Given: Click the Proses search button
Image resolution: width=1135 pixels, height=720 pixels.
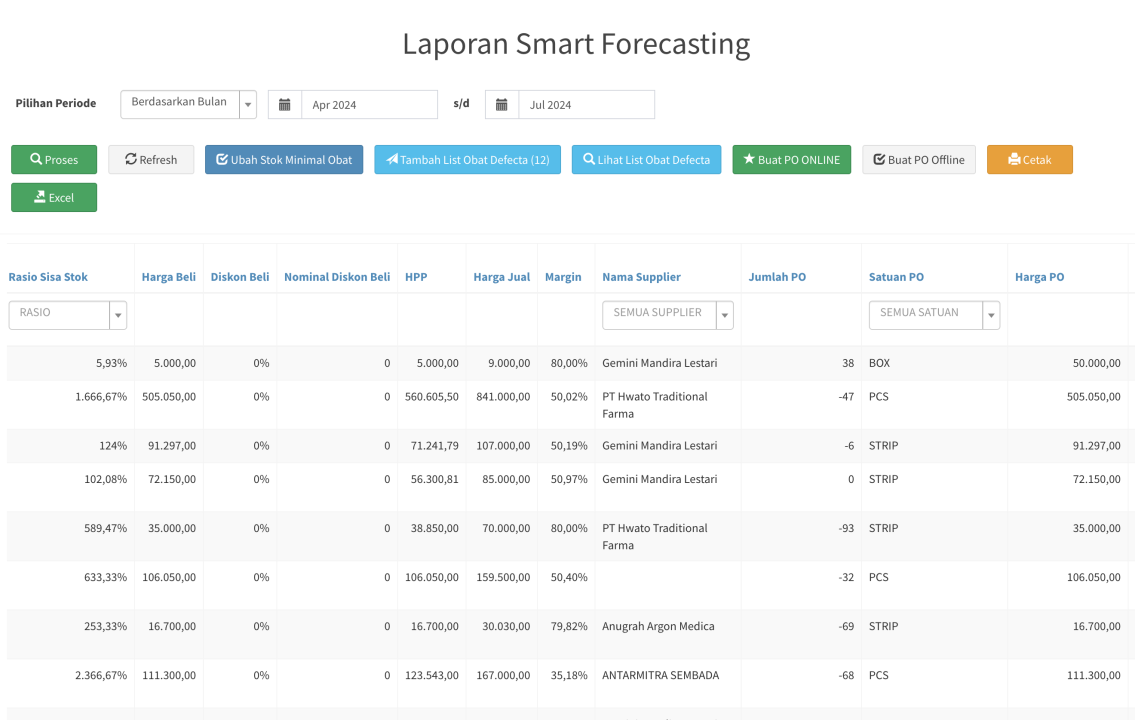Looking at the screenshot, I should pyautogui.click(x=54, y=160).
